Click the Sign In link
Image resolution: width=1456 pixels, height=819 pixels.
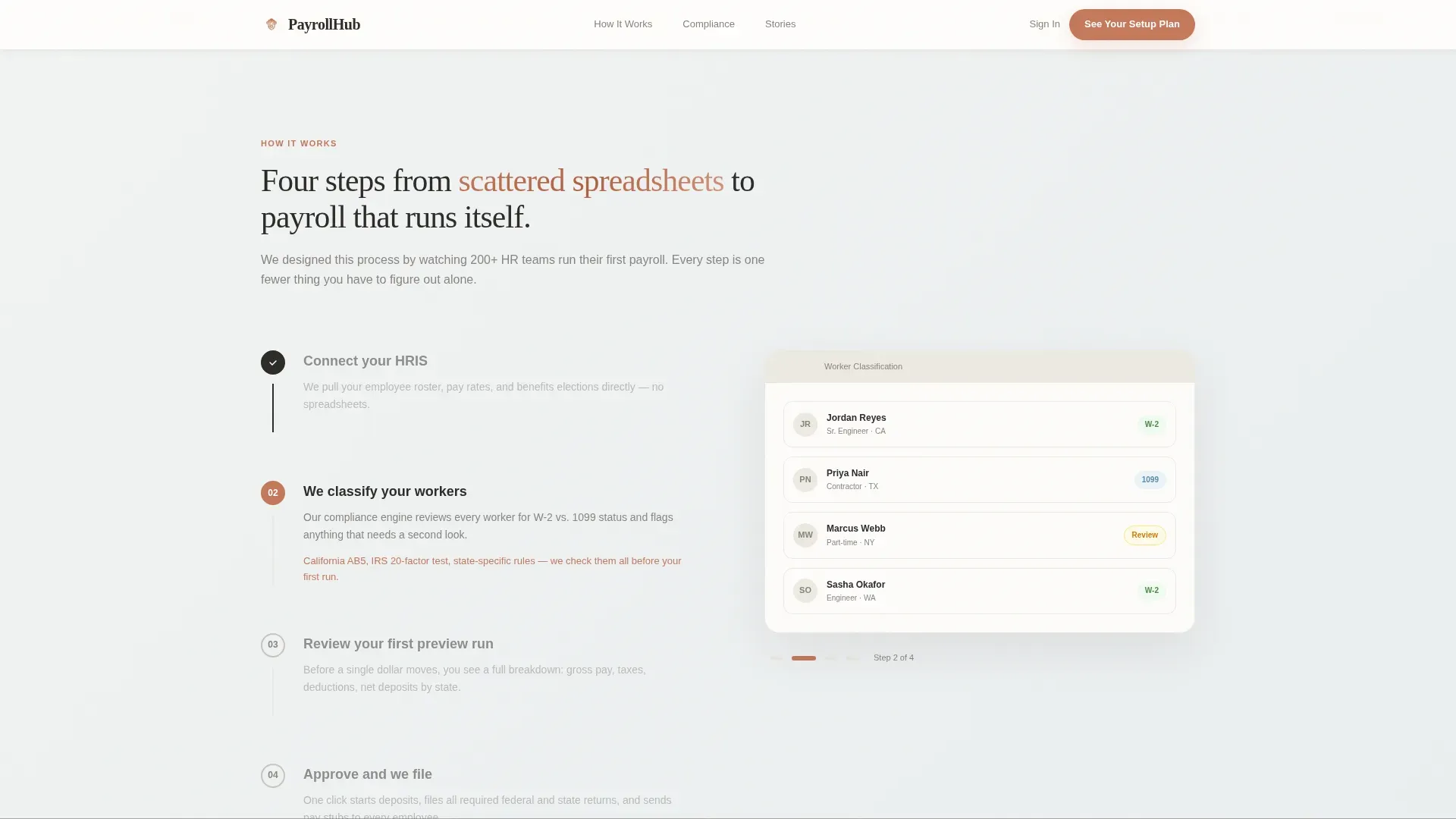(1044, 24)
